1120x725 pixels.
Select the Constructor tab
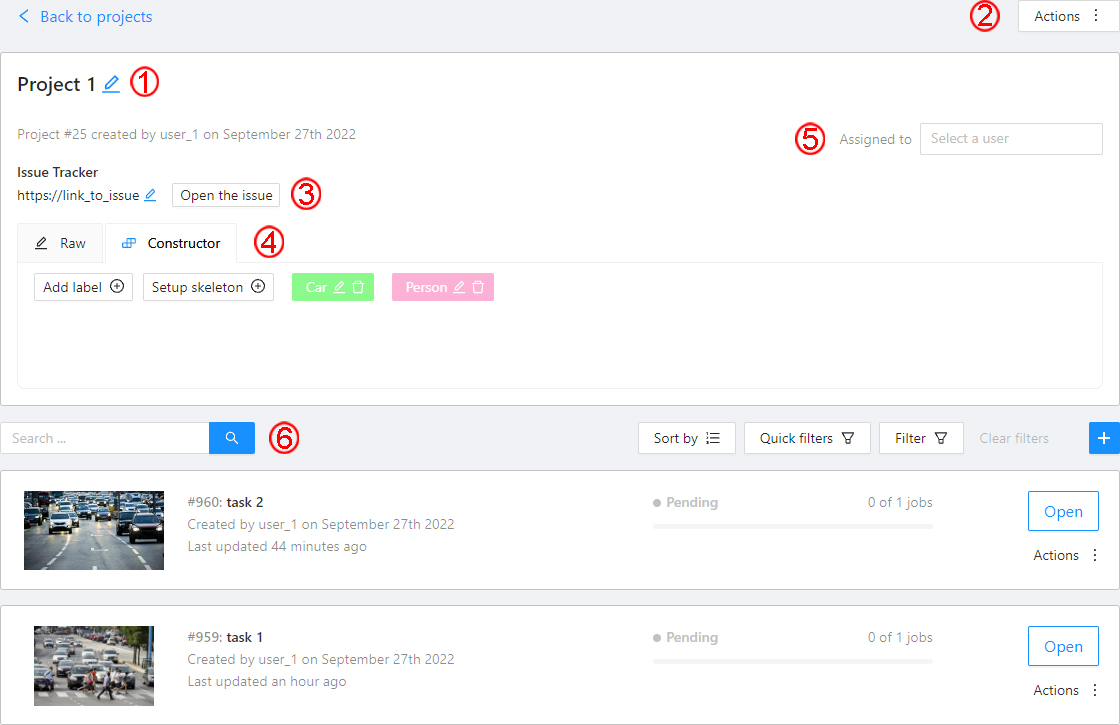[171, 243]
